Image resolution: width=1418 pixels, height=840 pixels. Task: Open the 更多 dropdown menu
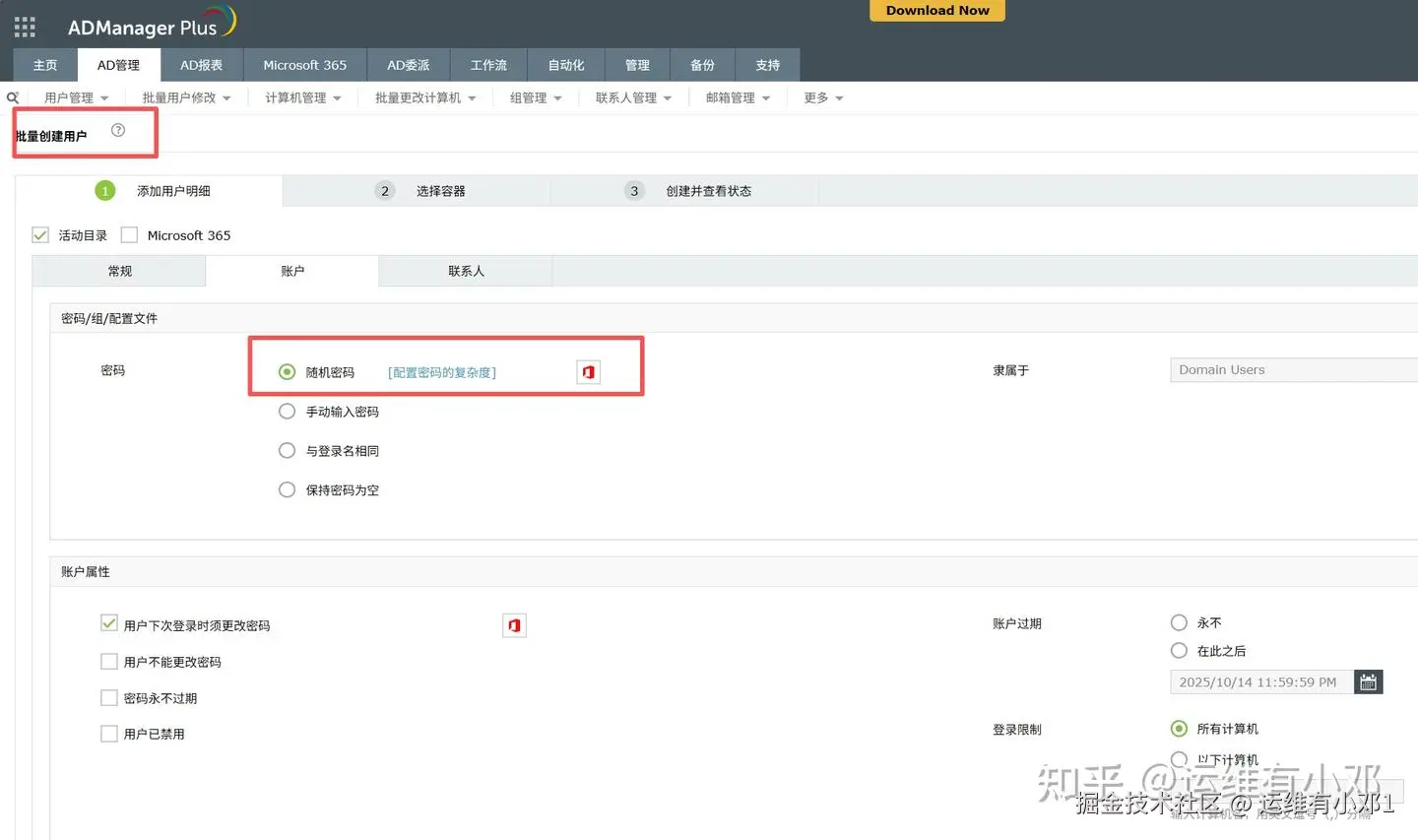point(823,97)
